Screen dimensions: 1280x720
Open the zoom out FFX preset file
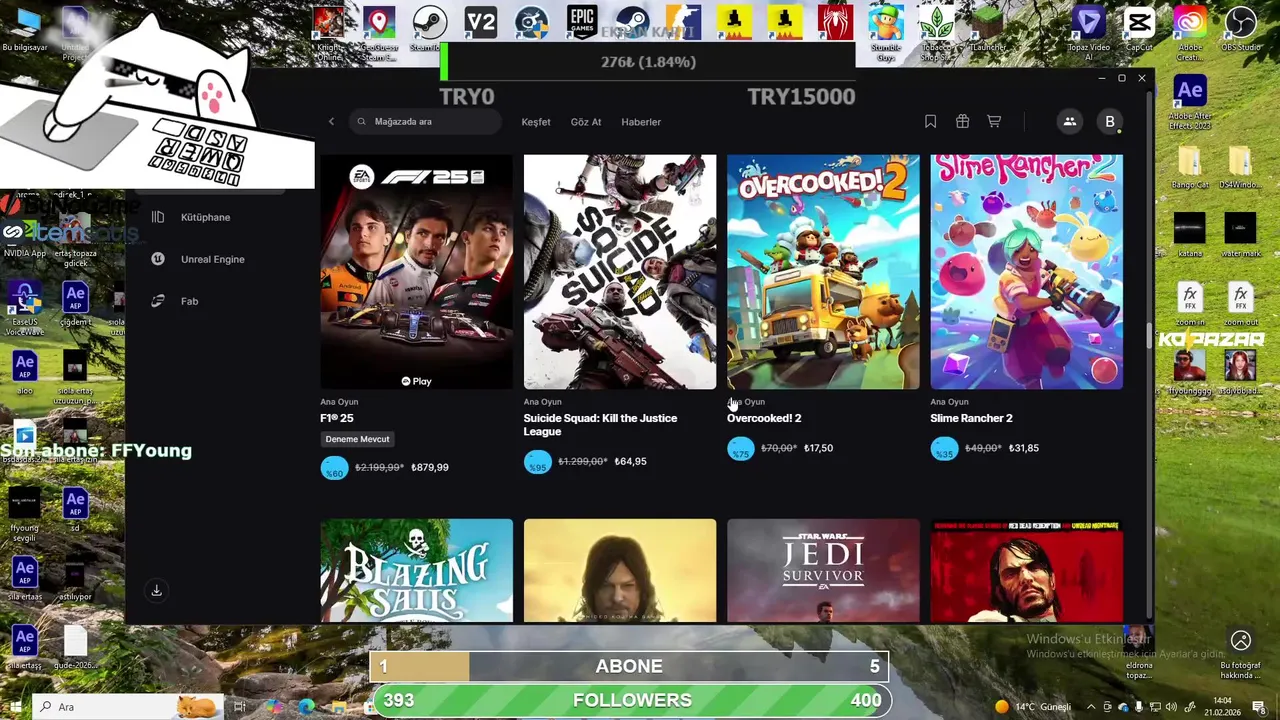coord(1240,304)
